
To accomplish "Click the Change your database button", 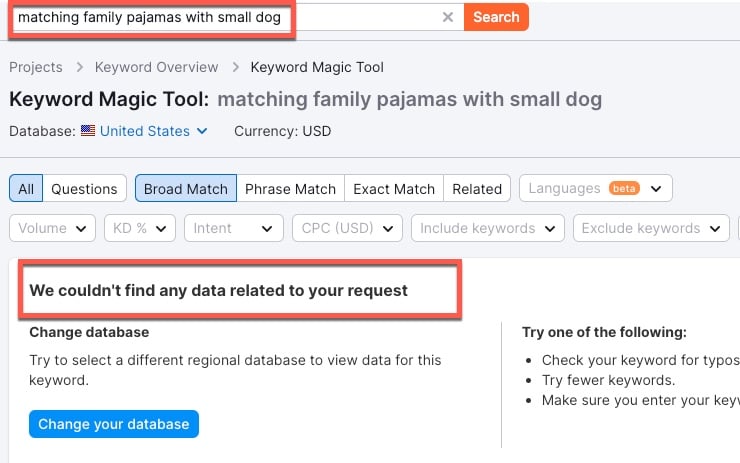I will 114,424.
